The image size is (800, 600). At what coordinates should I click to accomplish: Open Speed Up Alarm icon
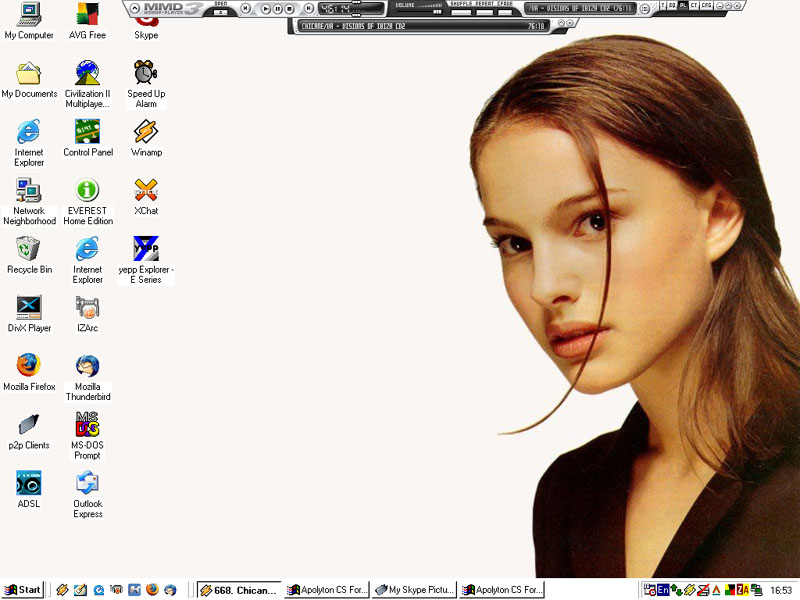coord(146,73)
